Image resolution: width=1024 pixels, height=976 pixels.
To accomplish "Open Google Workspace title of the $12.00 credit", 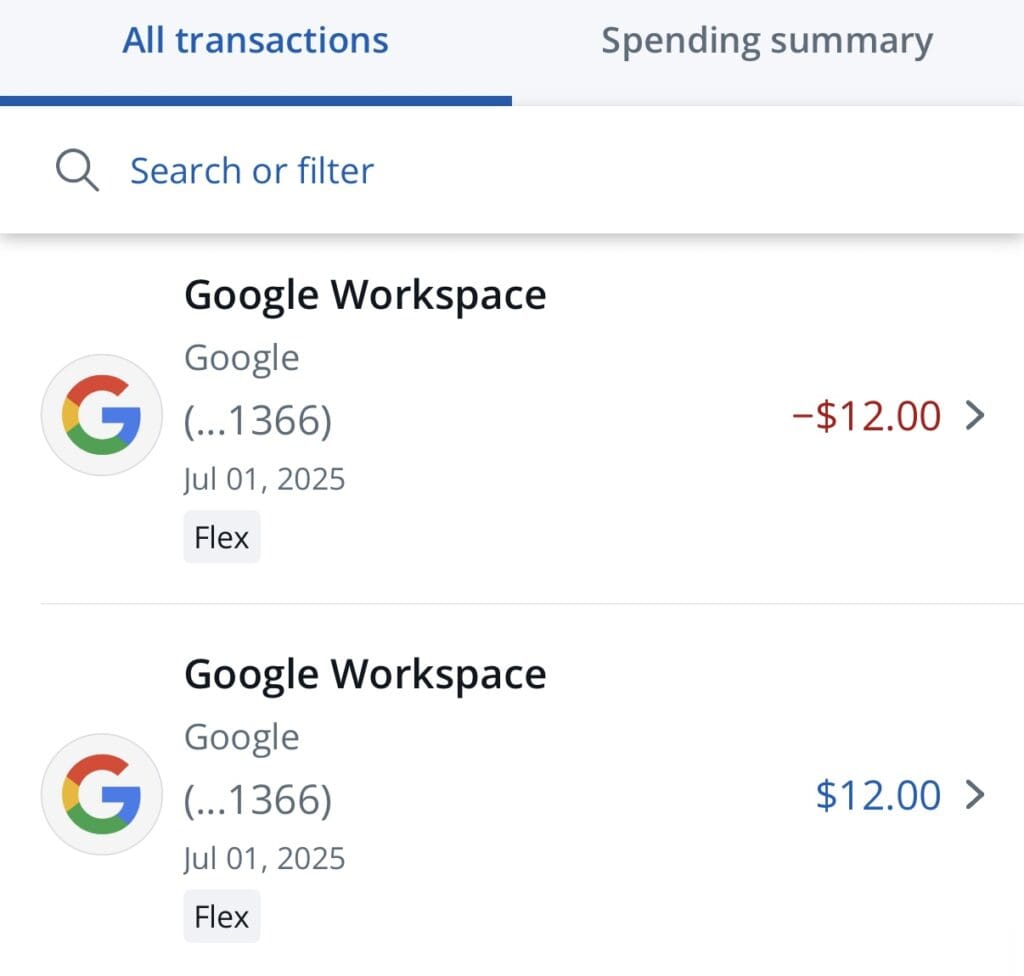I will point(365,674).
